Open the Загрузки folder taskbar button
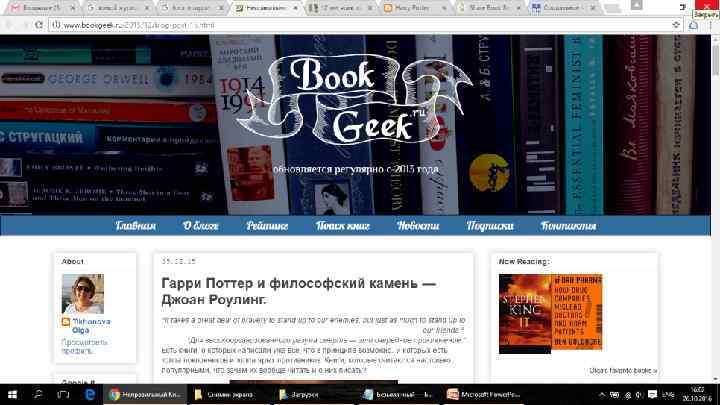This screenshot has height=405, width=720. pyautogui.click(x=312, y=394)
